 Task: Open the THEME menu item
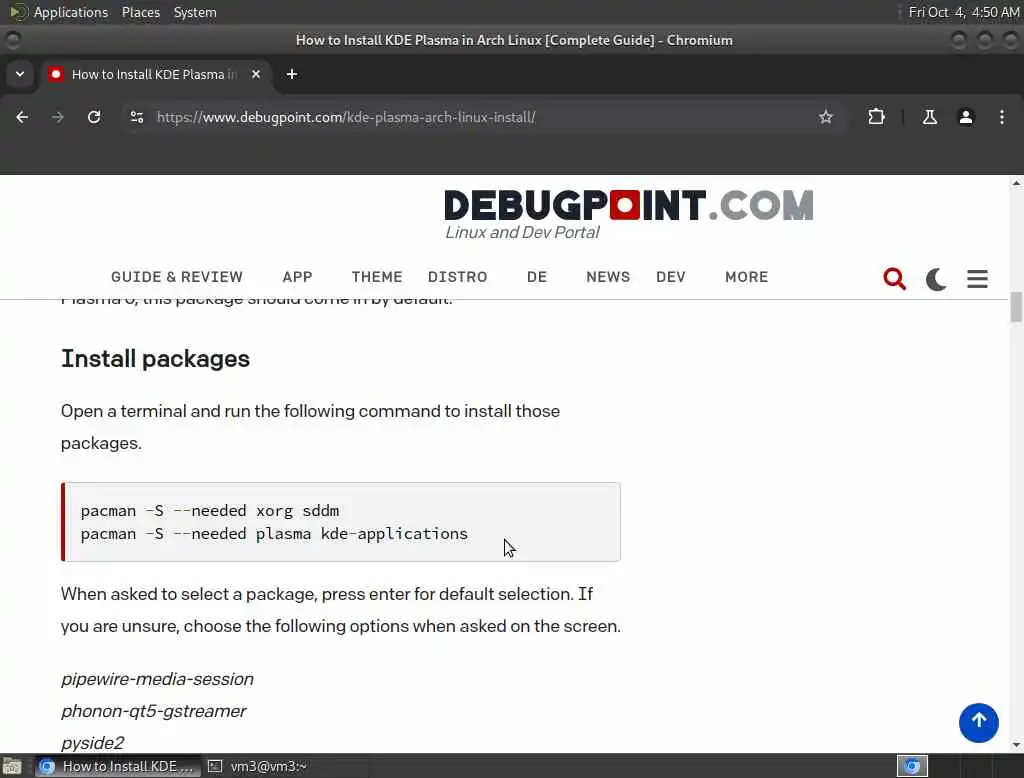[x=377, y=277]
